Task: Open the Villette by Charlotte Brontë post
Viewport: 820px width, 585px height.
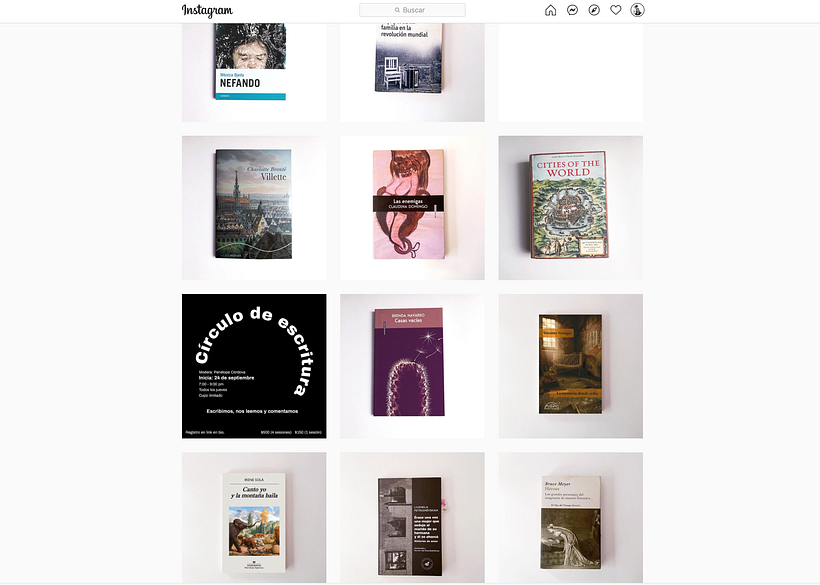Action: pyautogui.click(x=254, y=208)
